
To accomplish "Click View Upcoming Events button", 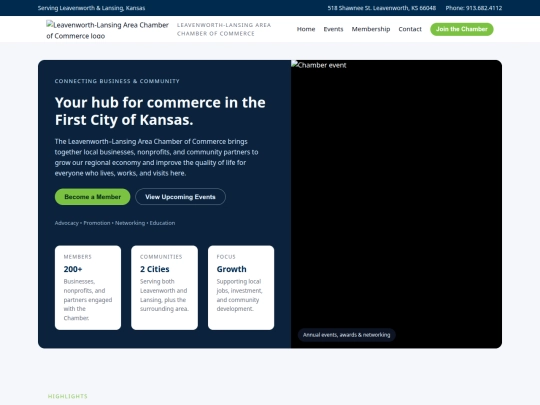I will [x=180, y=197].
